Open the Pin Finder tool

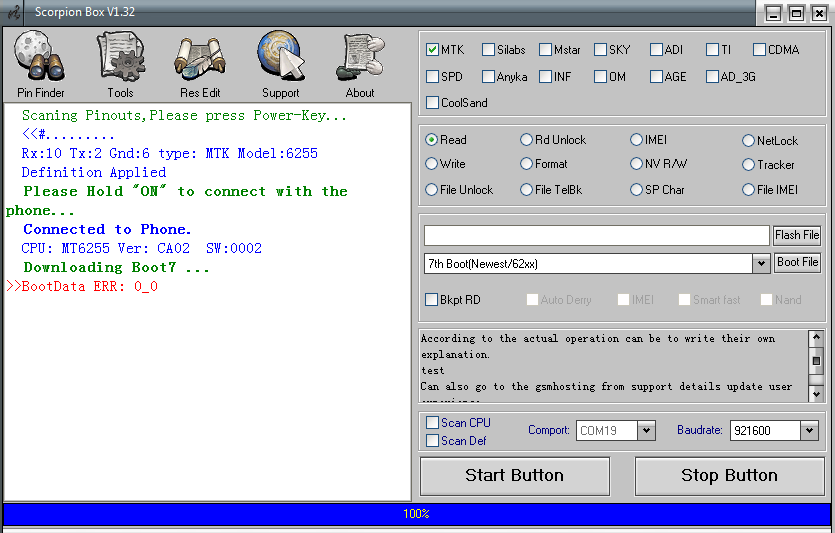pos(40,65)
